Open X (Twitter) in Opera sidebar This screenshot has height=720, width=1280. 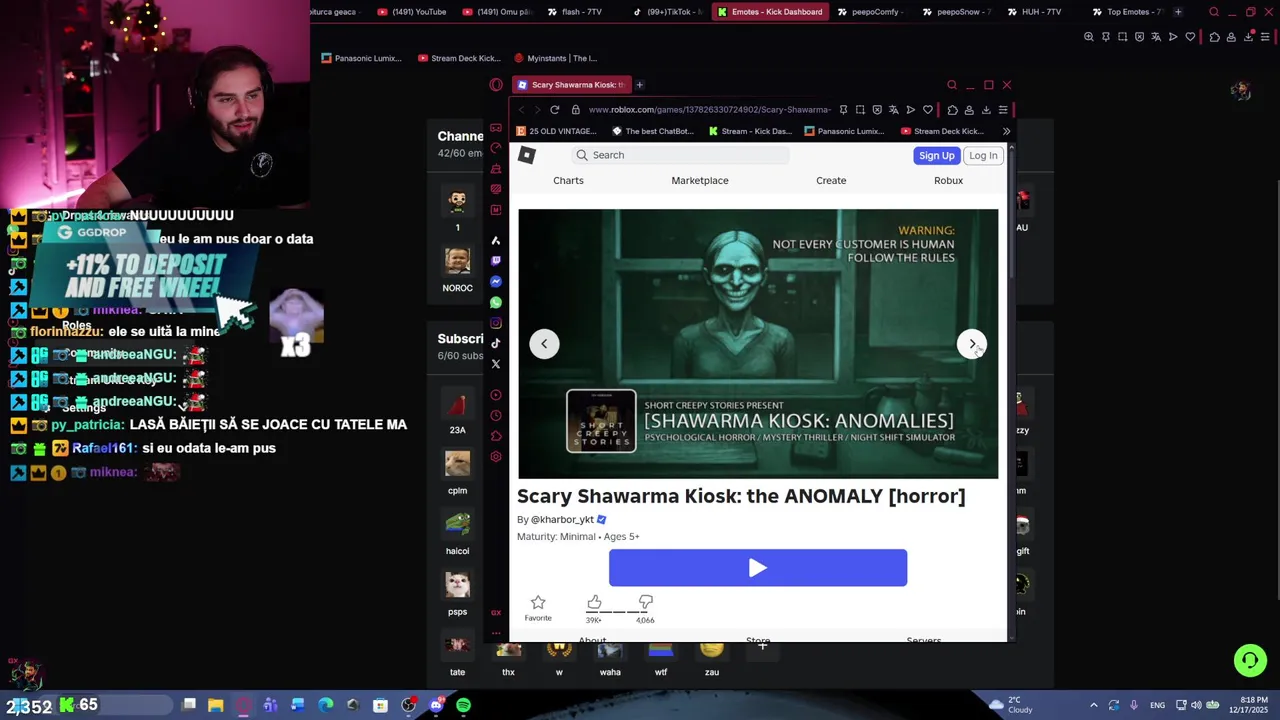pyautogui.click(x=496, y=364)
